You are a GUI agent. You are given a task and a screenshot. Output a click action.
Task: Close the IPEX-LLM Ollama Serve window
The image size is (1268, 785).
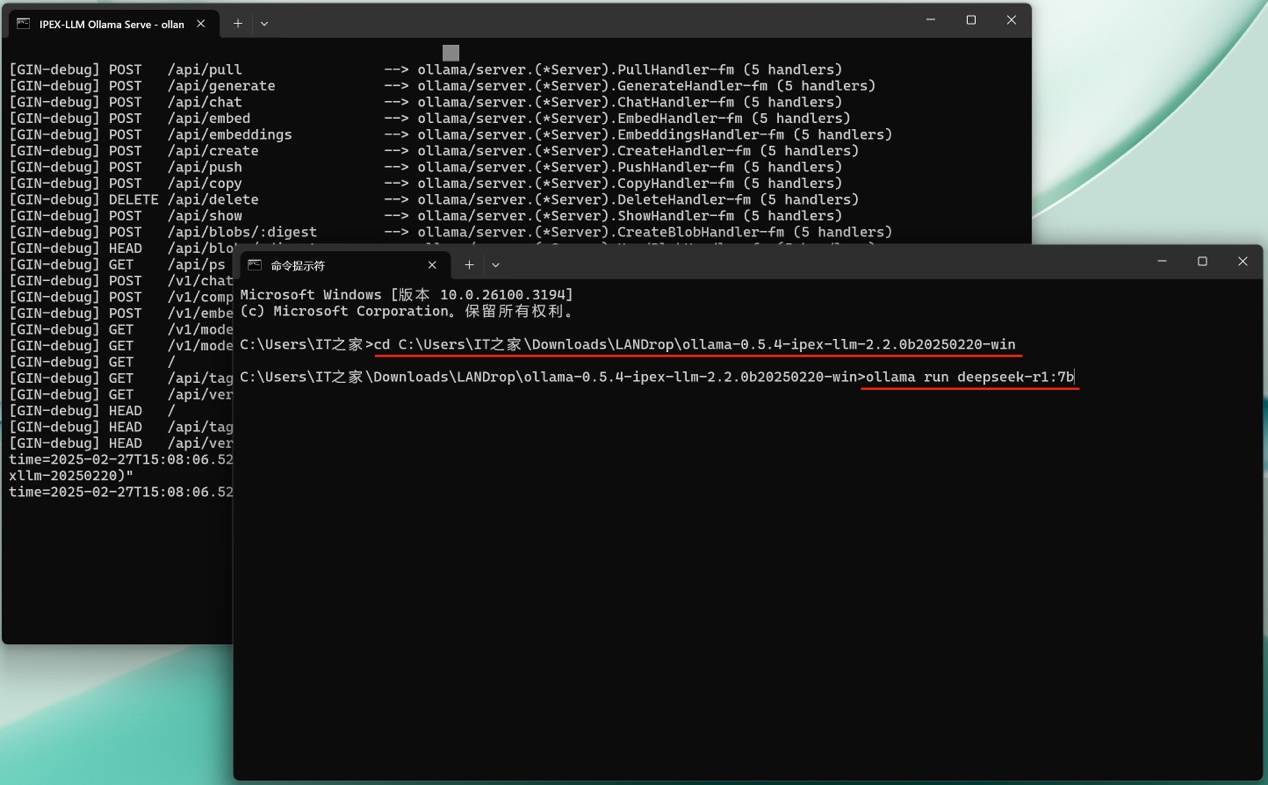(1011, 20)
